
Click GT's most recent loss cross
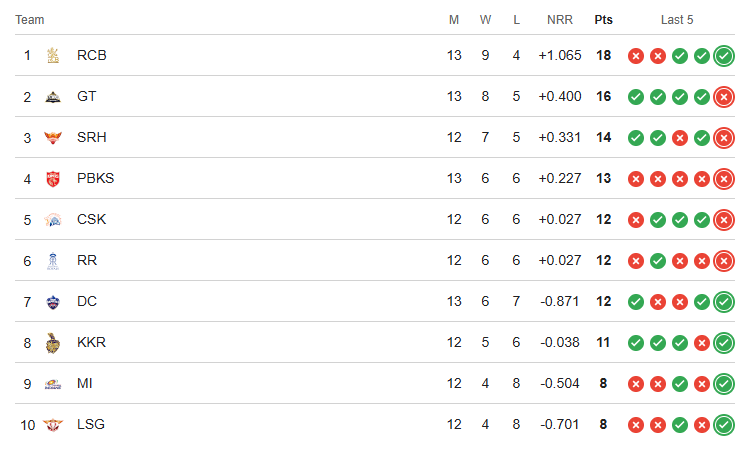pos(724,97)
